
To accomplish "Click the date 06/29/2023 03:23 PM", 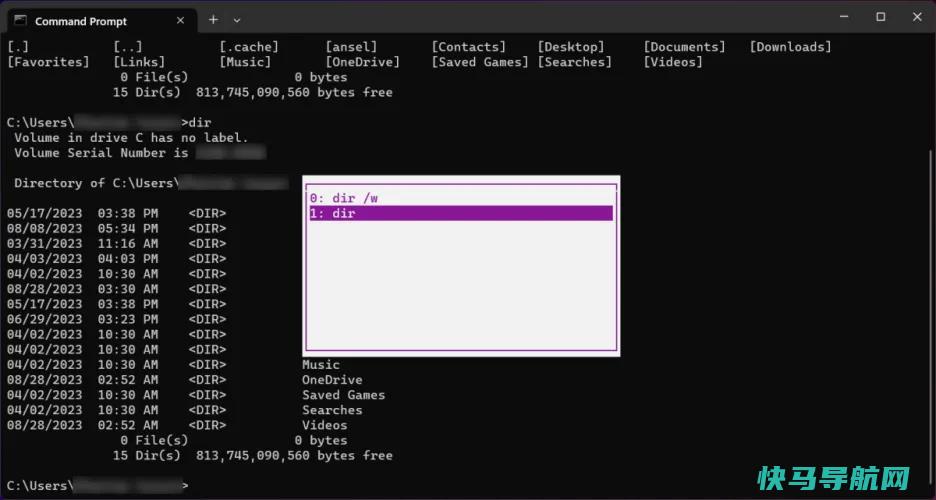I will (82, 319).
